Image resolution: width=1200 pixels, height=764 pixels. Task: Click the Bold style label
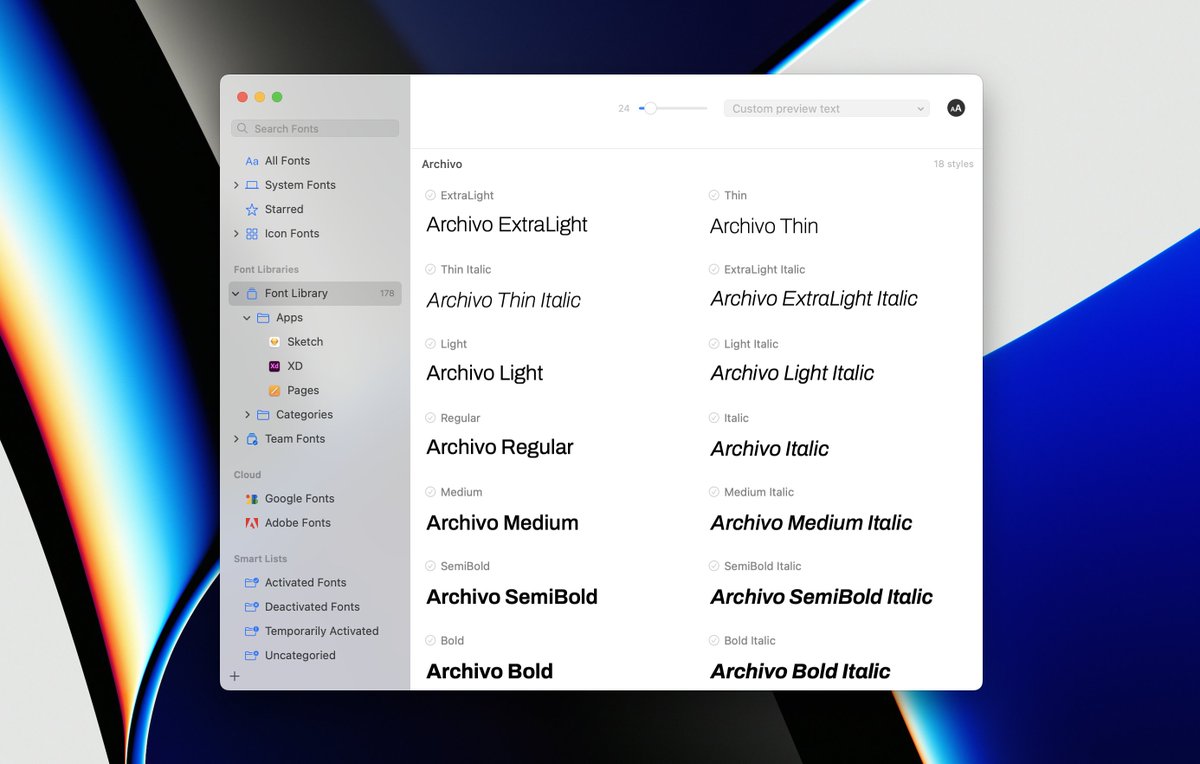(452, 640)
